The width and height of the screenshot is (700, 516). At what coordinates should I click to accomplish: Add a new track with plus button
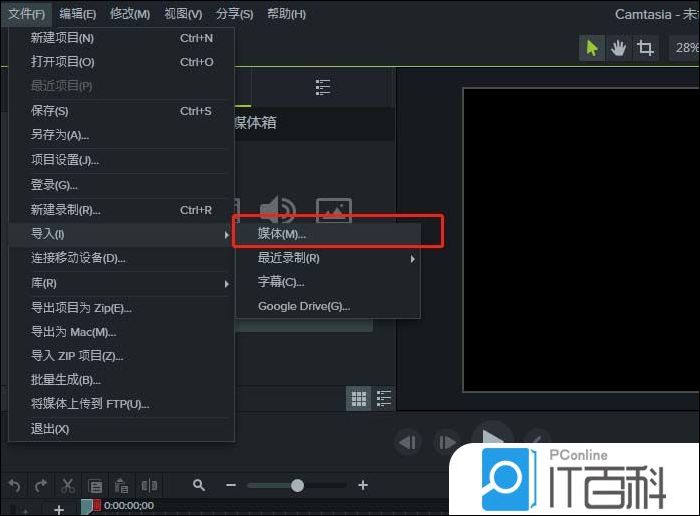click(59, 509)
